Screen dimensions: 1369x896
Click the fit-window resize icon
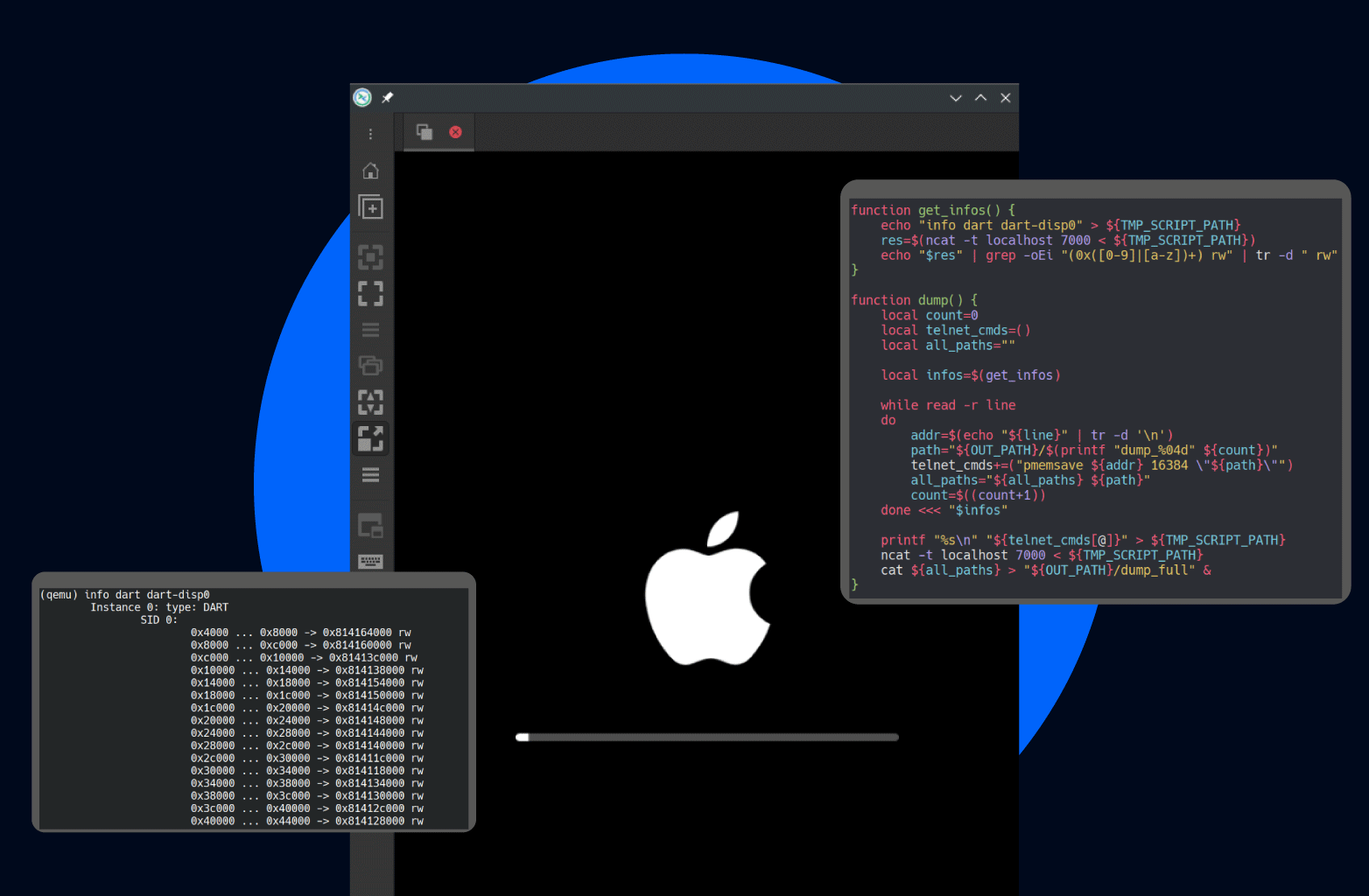370,257
